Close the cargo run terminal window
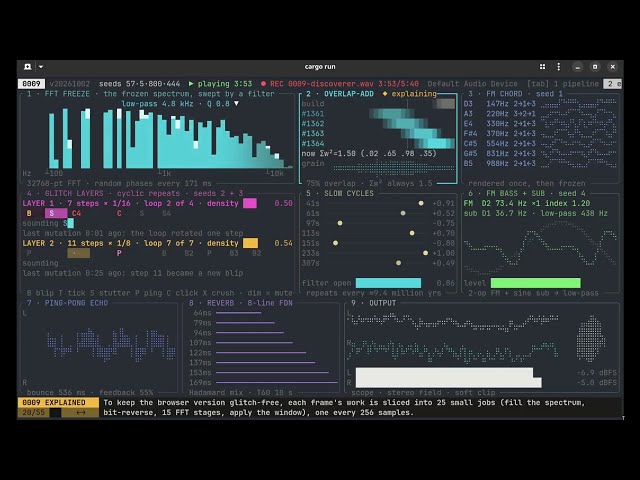Viewport: 640px width, 480px height. (612, 67)
